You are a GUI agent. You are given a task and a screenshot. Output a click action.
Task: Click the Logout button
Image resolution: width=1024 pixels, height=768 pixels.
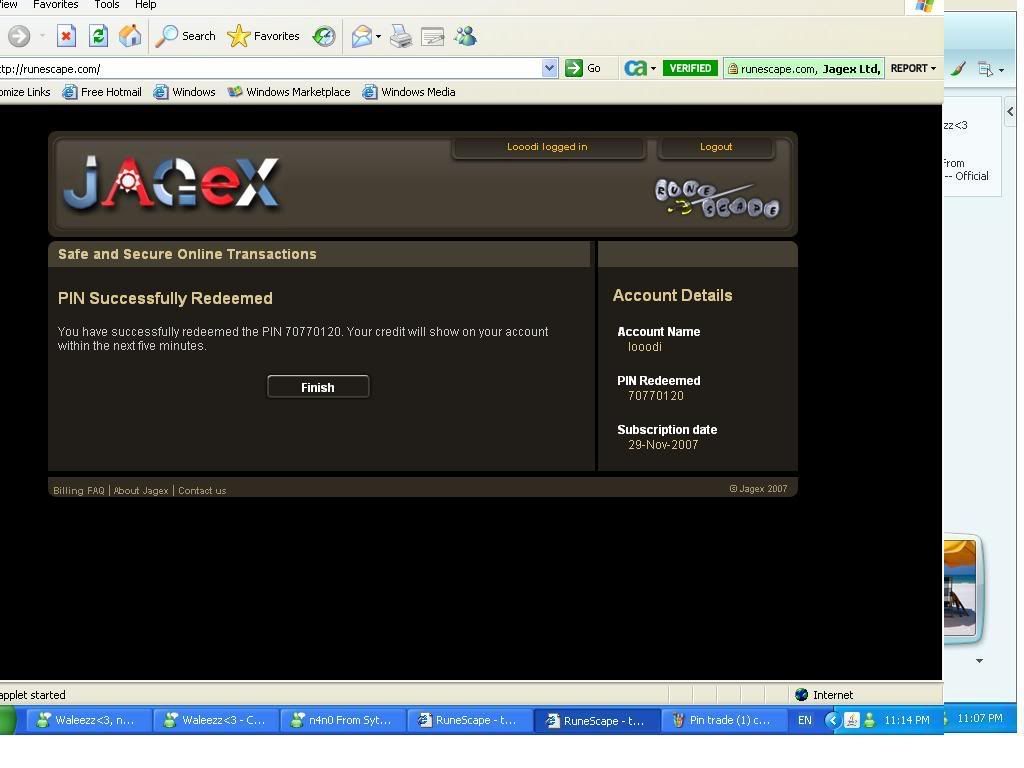point(716,147)
